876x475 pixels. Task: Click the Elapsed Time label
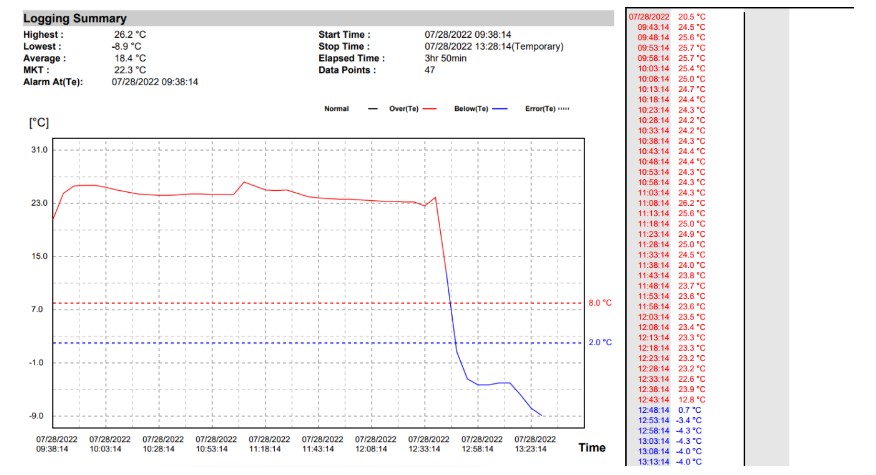coord(351,58)
